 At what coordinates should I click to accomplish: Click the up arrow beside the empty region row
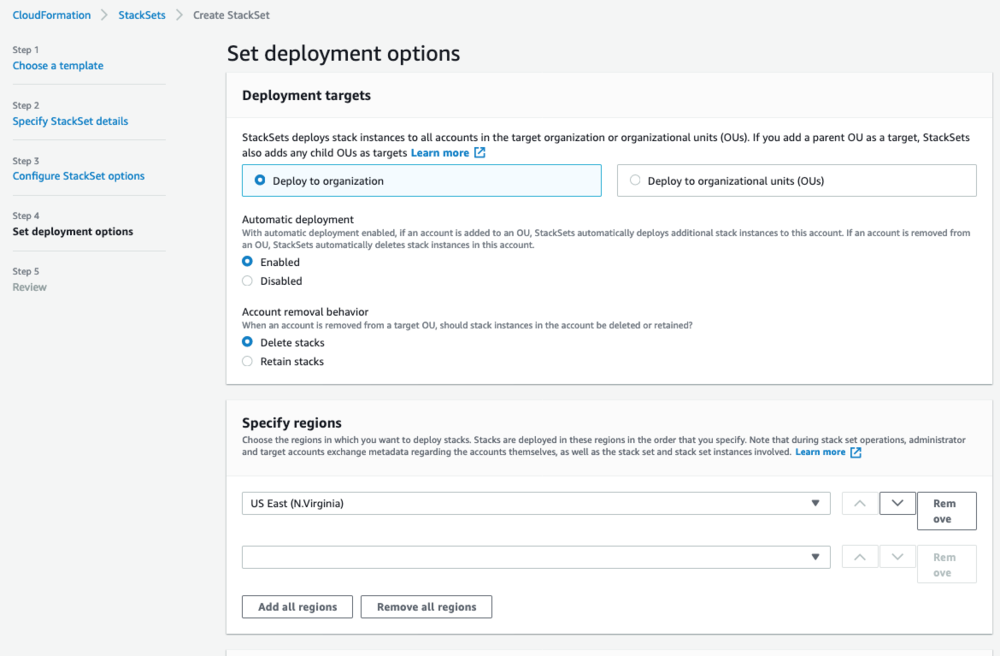858,556
